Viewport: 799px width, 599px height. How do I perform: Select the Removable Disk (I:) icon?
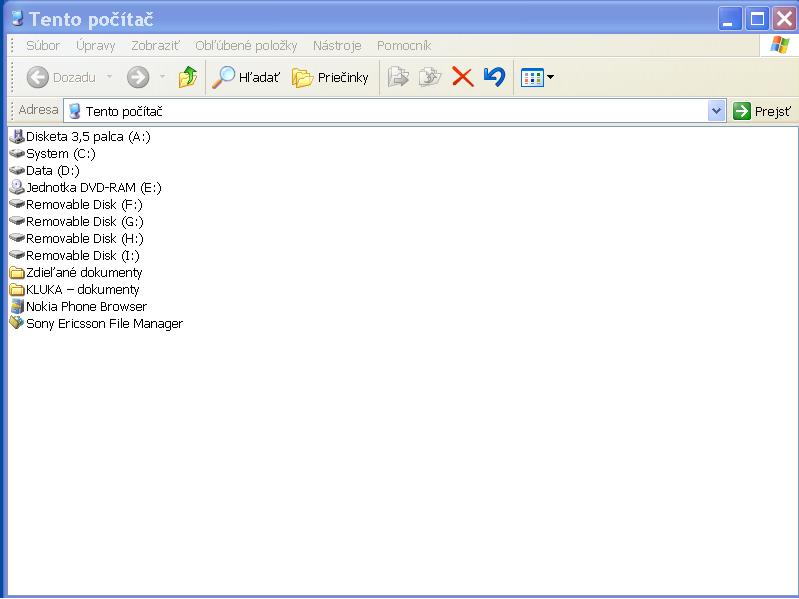tap(17, 255)
